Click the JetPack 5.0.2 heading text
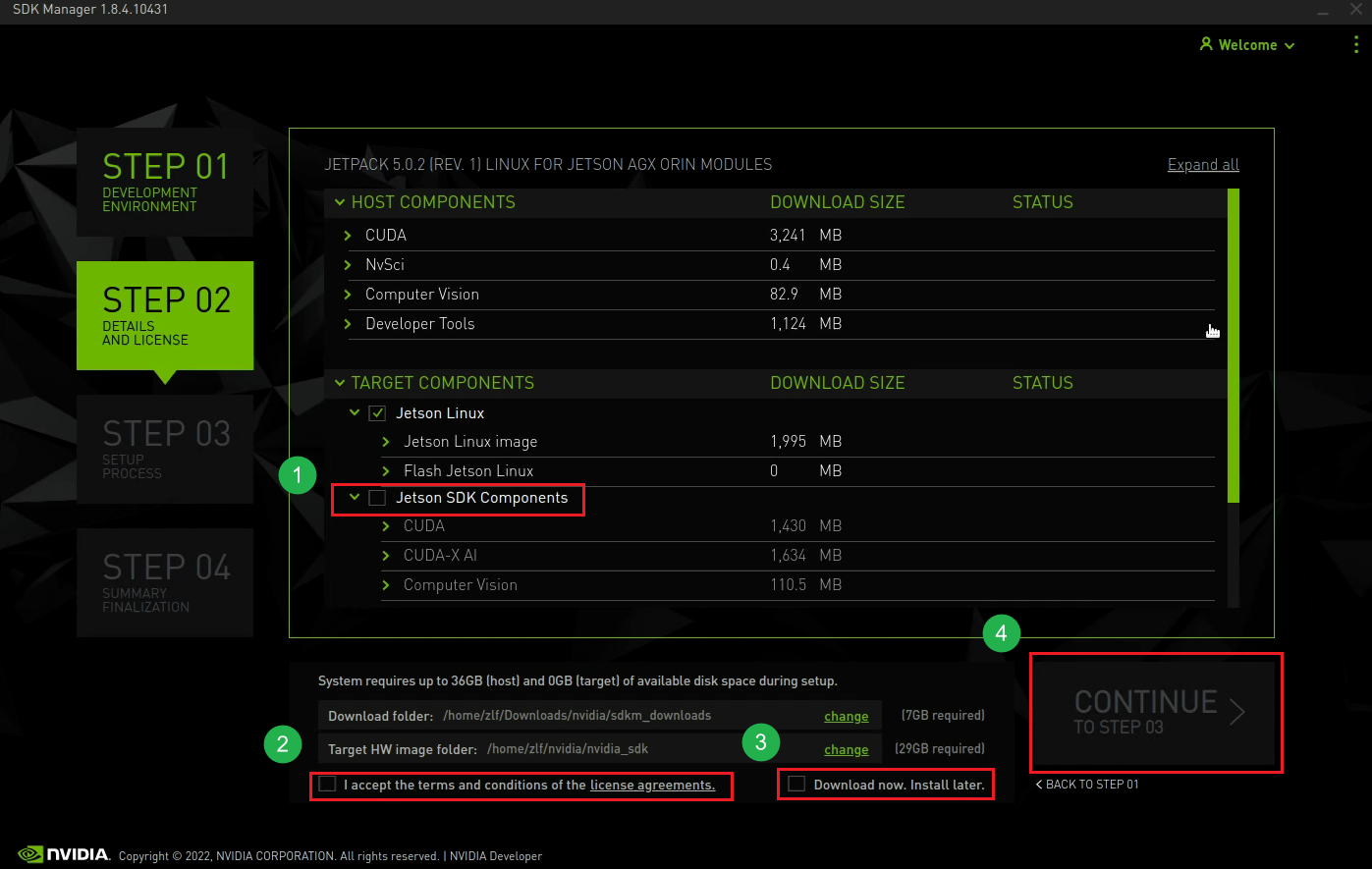This screenshot has width=1372, height=869. (x=548, y=165)
